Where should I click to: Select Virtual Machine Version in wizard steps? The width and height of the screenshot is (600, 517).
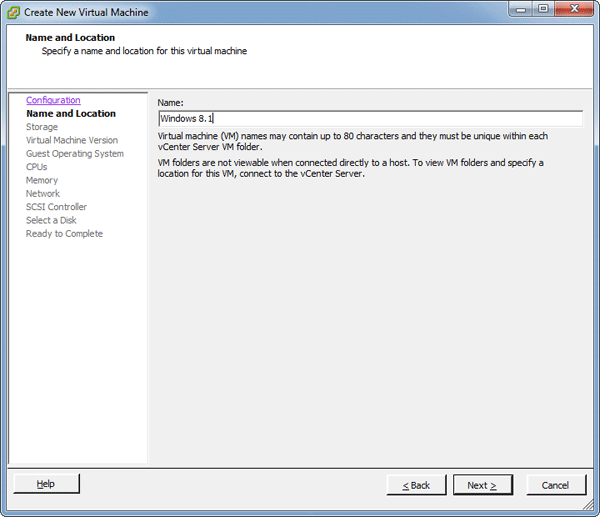[71, 141]
